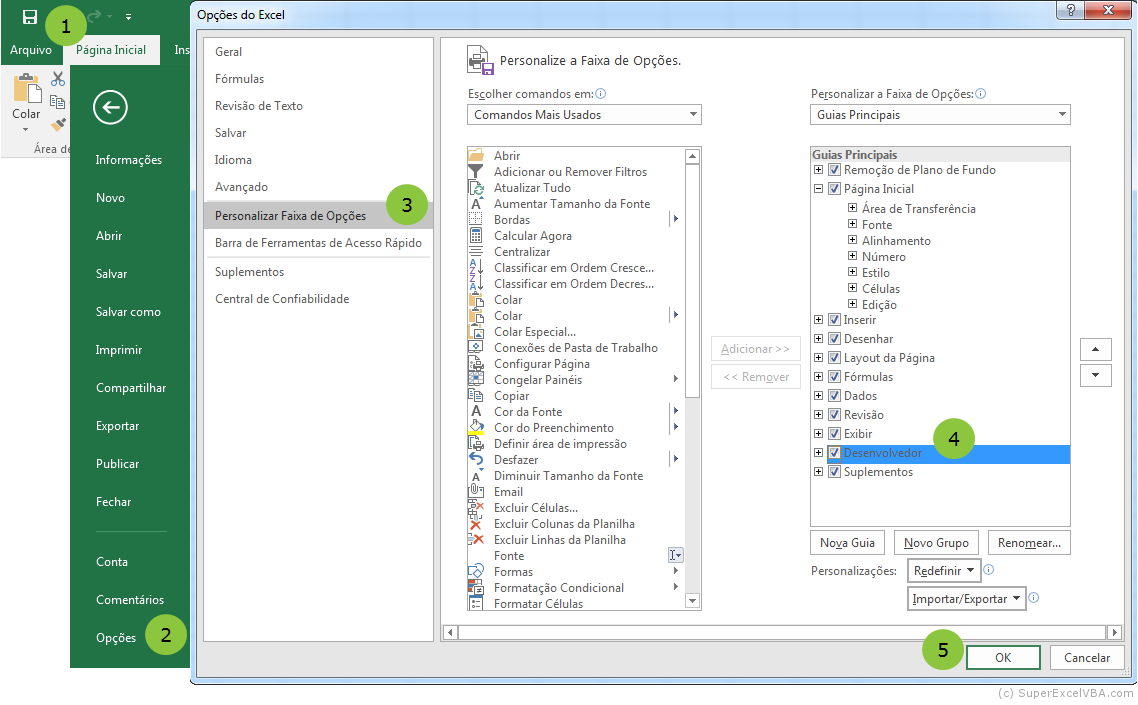This screenshot has width=1138, height=705.
Task: Select Personalizar Faixa de Opções category
Action: point(318,216)
